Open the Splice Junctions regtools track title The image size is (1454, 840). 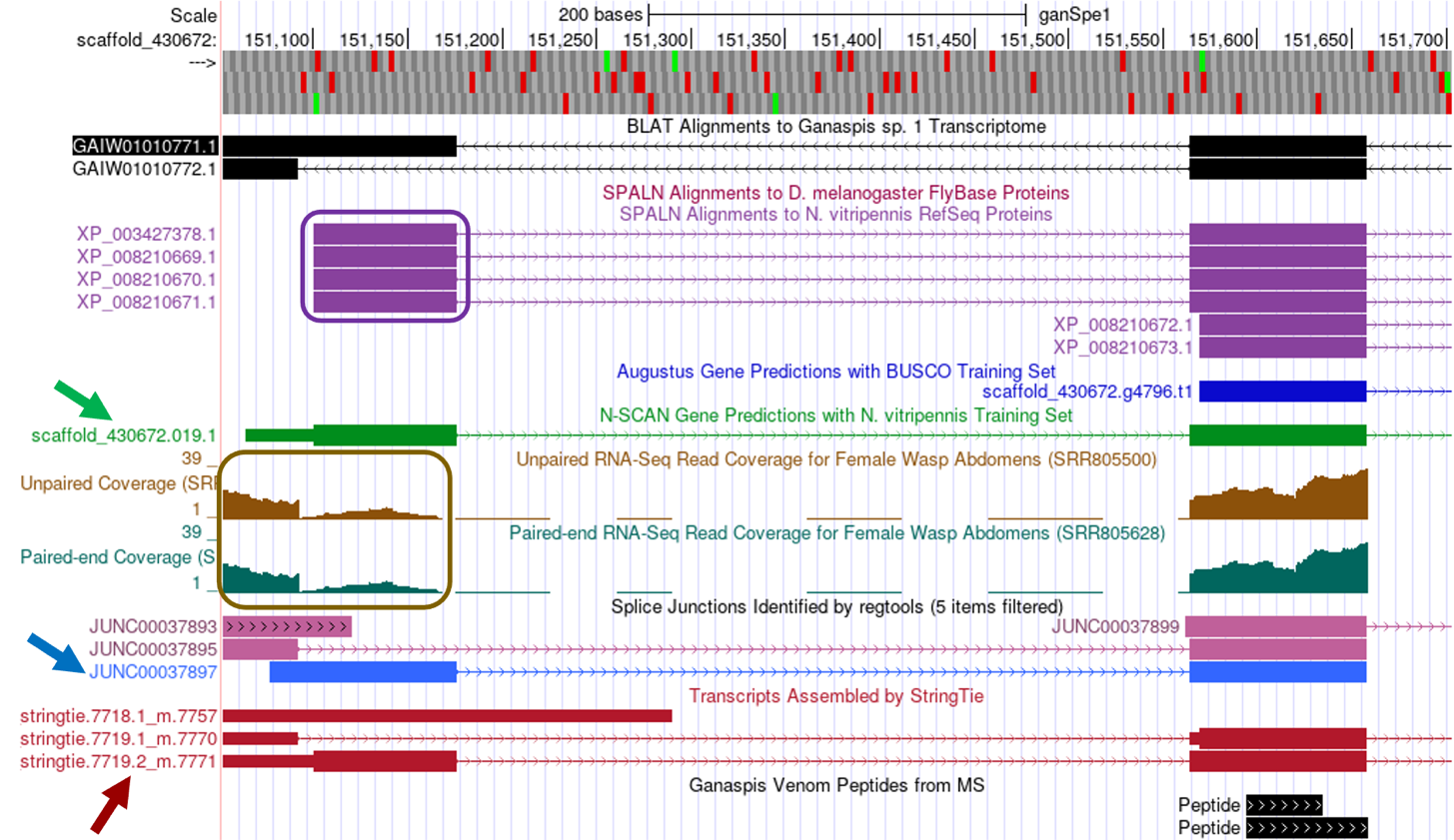837,606
